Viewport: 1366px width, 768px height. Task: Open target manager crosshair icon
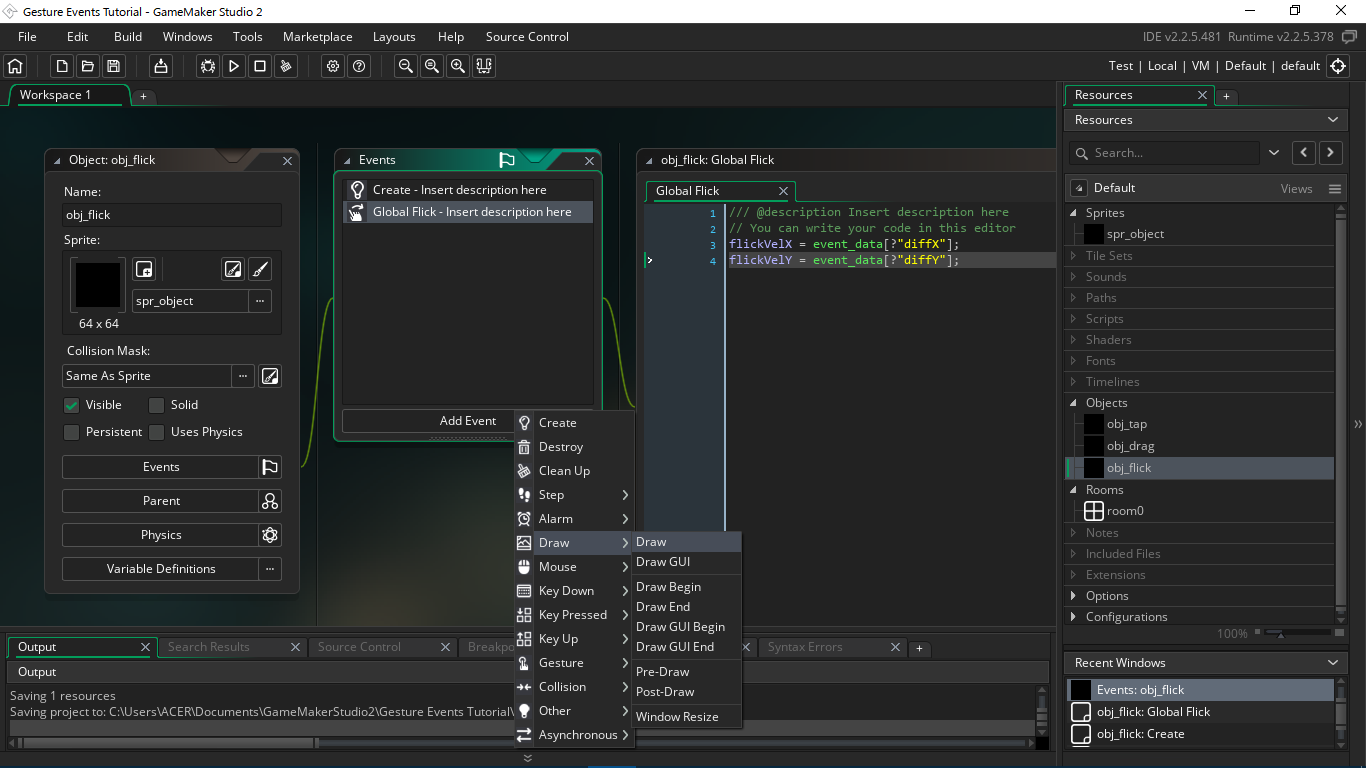pyautogui.click(x=1338, y=66)
